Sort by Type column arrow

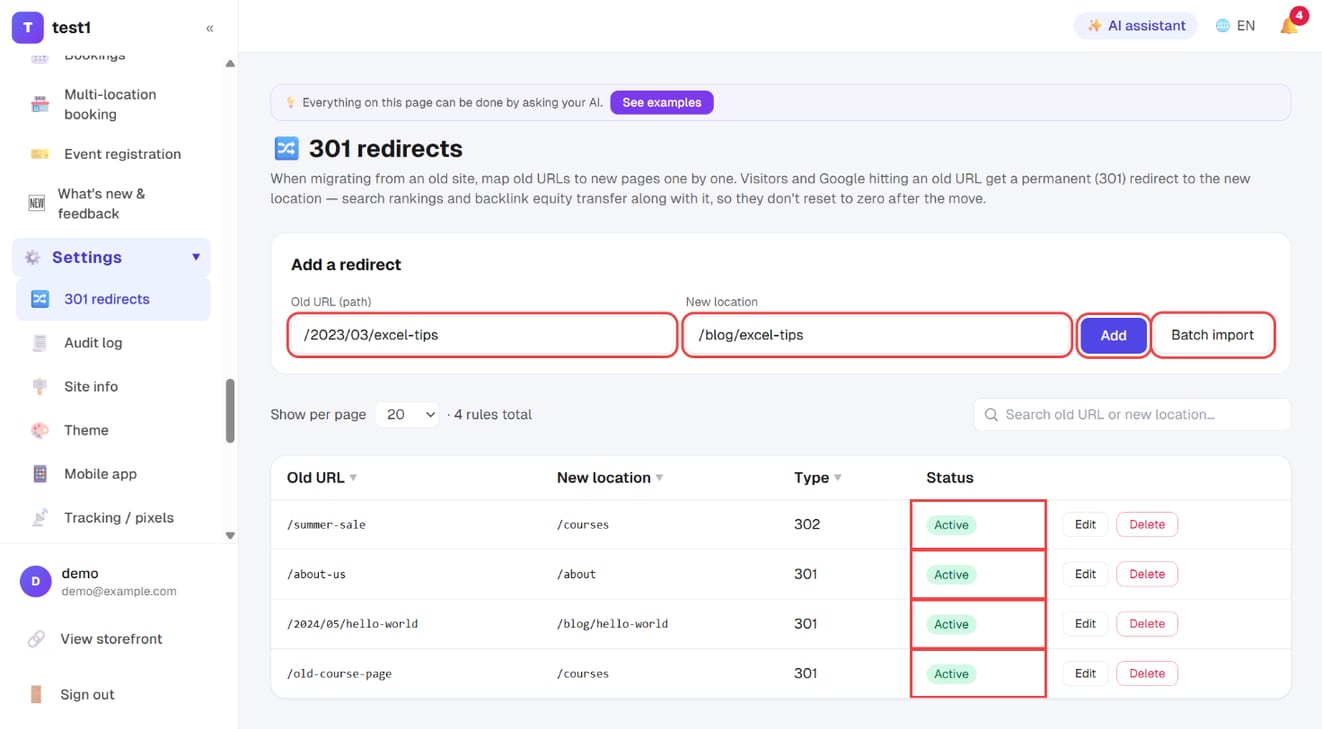pos(837,478)
